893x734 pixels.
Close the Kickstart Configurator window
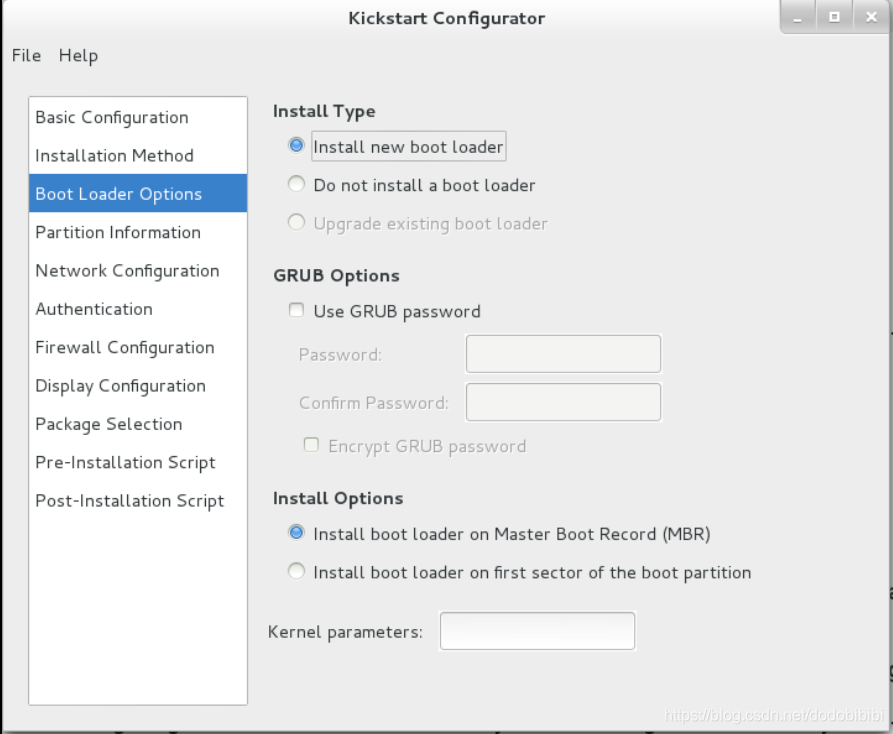pos(871,17)
